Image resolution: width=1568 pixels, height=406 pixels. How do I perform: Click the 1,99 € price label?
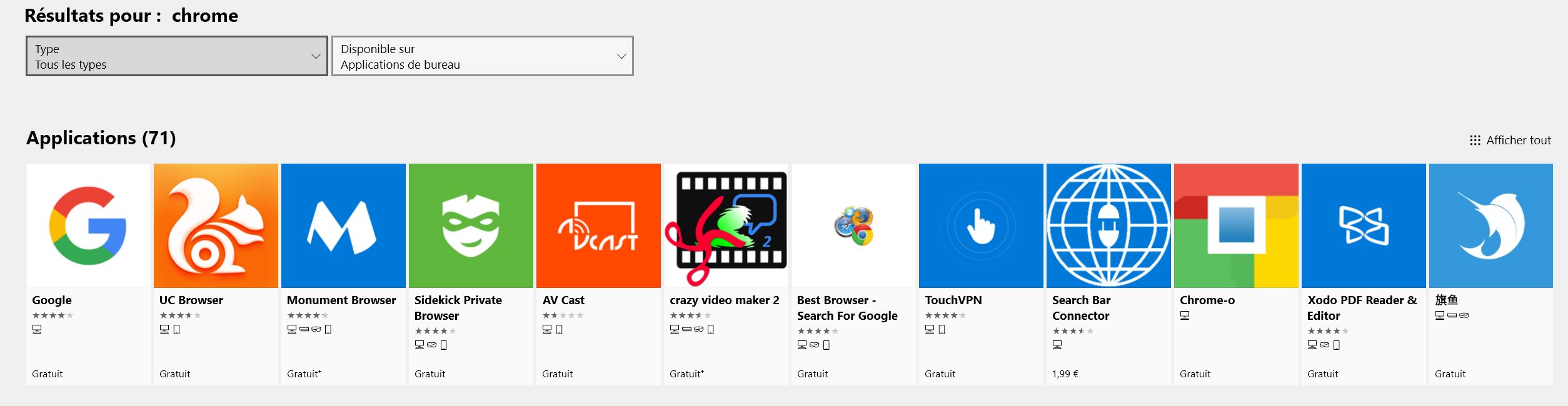(x=1065, y=374)
